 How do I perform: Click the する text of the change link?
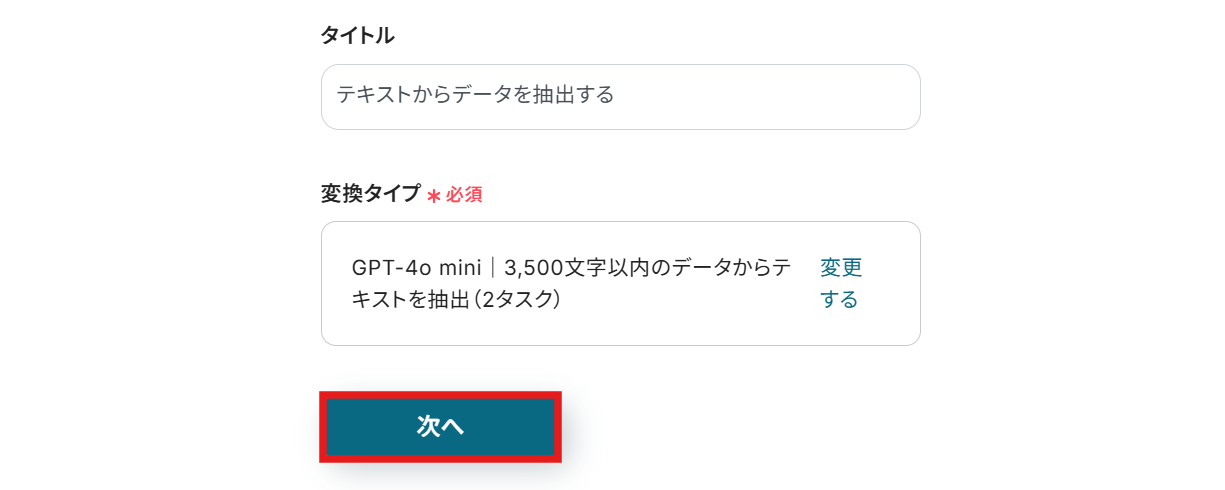pos(839,300)
